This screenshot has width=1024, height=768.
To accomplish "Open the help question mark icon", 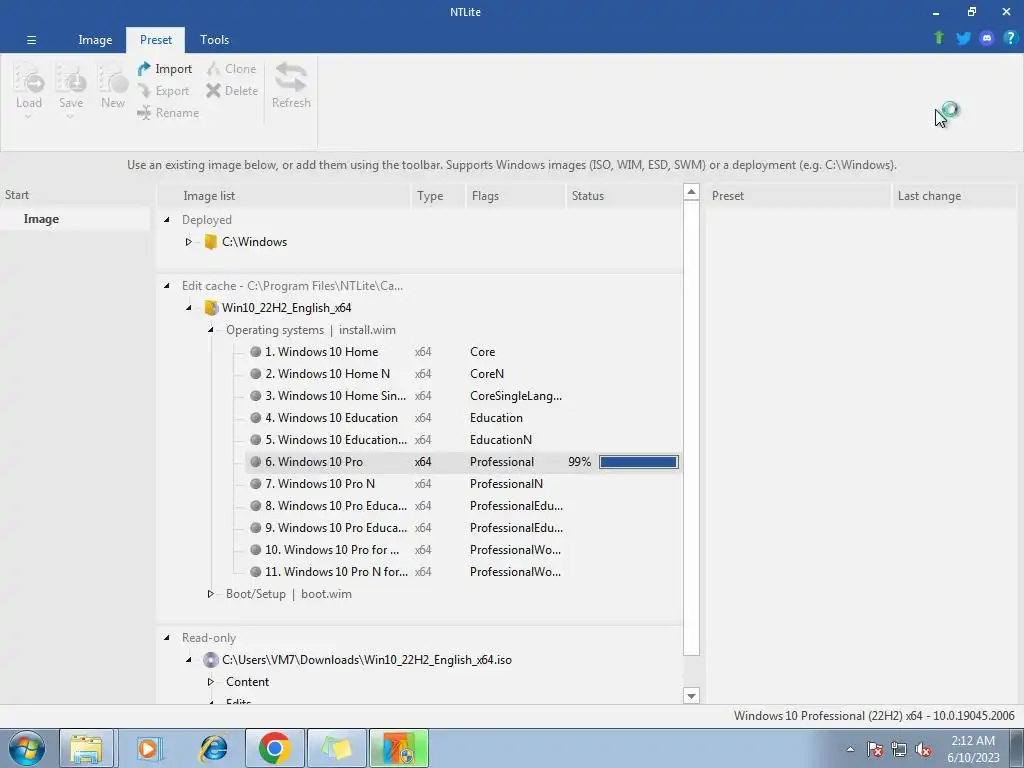I will tap(1010, 38).
